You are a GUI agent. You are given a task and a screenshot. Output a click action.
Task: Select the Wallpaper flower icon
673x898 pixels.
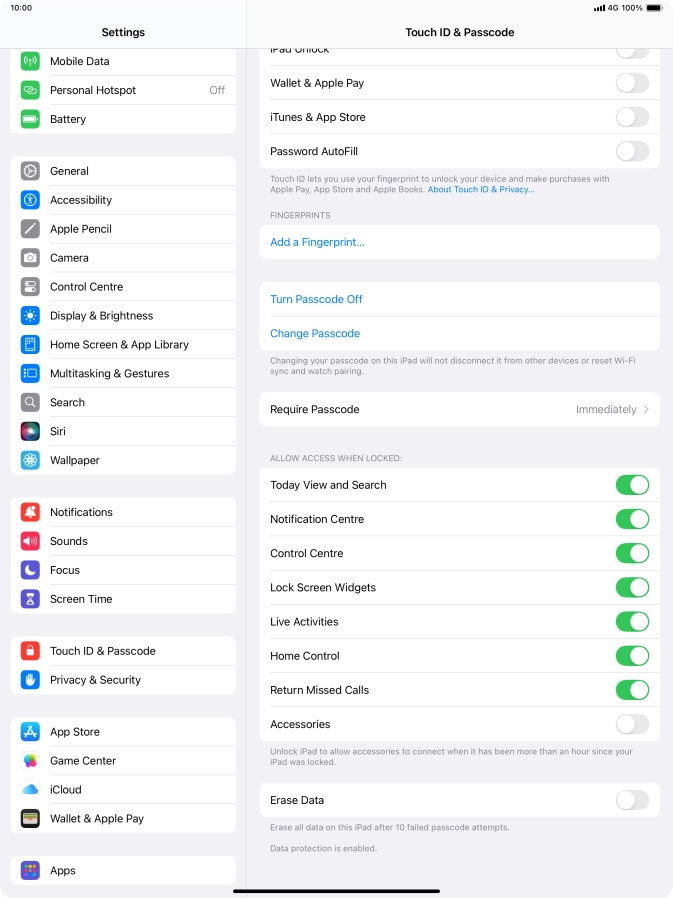pyautogui.click(x=30, y=460)
